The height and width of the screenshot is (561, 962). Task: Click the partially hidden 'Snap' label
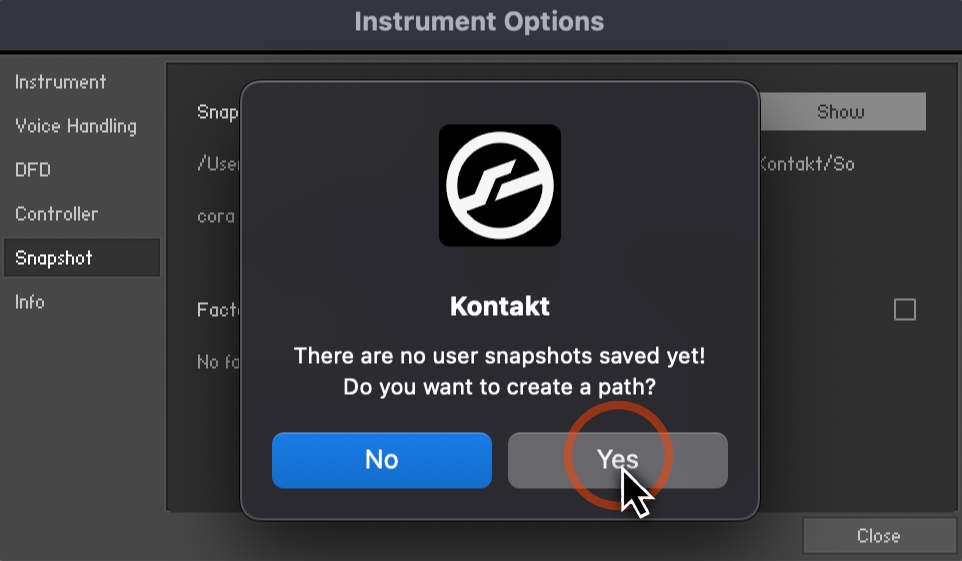[218, 112]
